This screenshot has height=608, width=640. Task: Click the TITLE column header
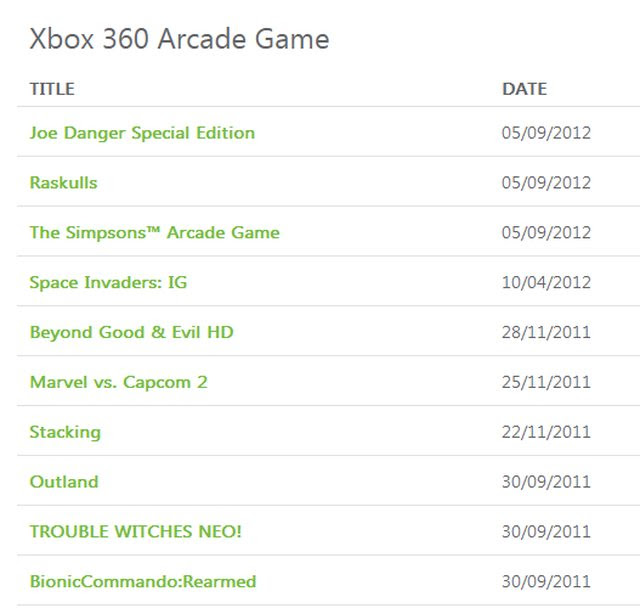(x=52, y=89)
